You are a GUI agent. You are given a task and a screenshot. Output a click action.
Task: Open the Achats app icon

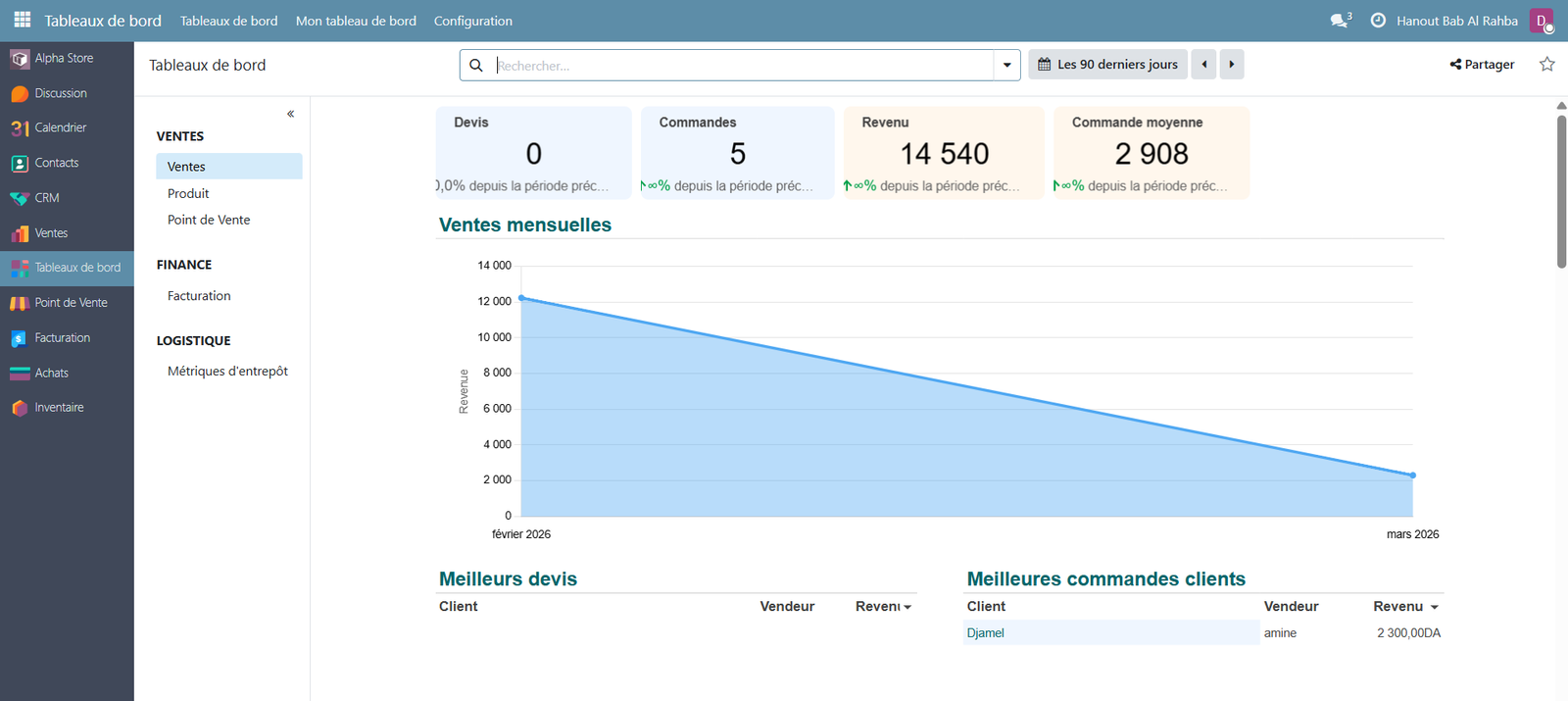20,374
